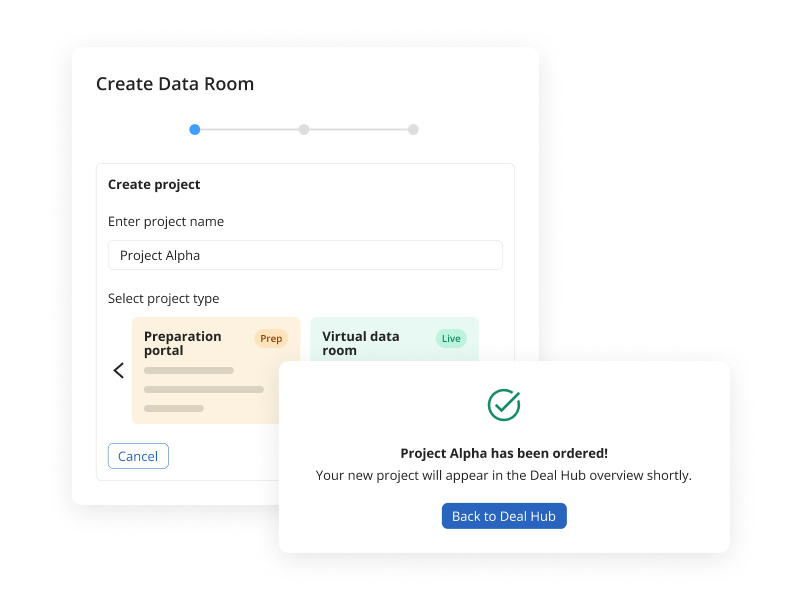Screen dimensions: 801x600
Task: Click the Enter project name label
Action: (166, 222)
